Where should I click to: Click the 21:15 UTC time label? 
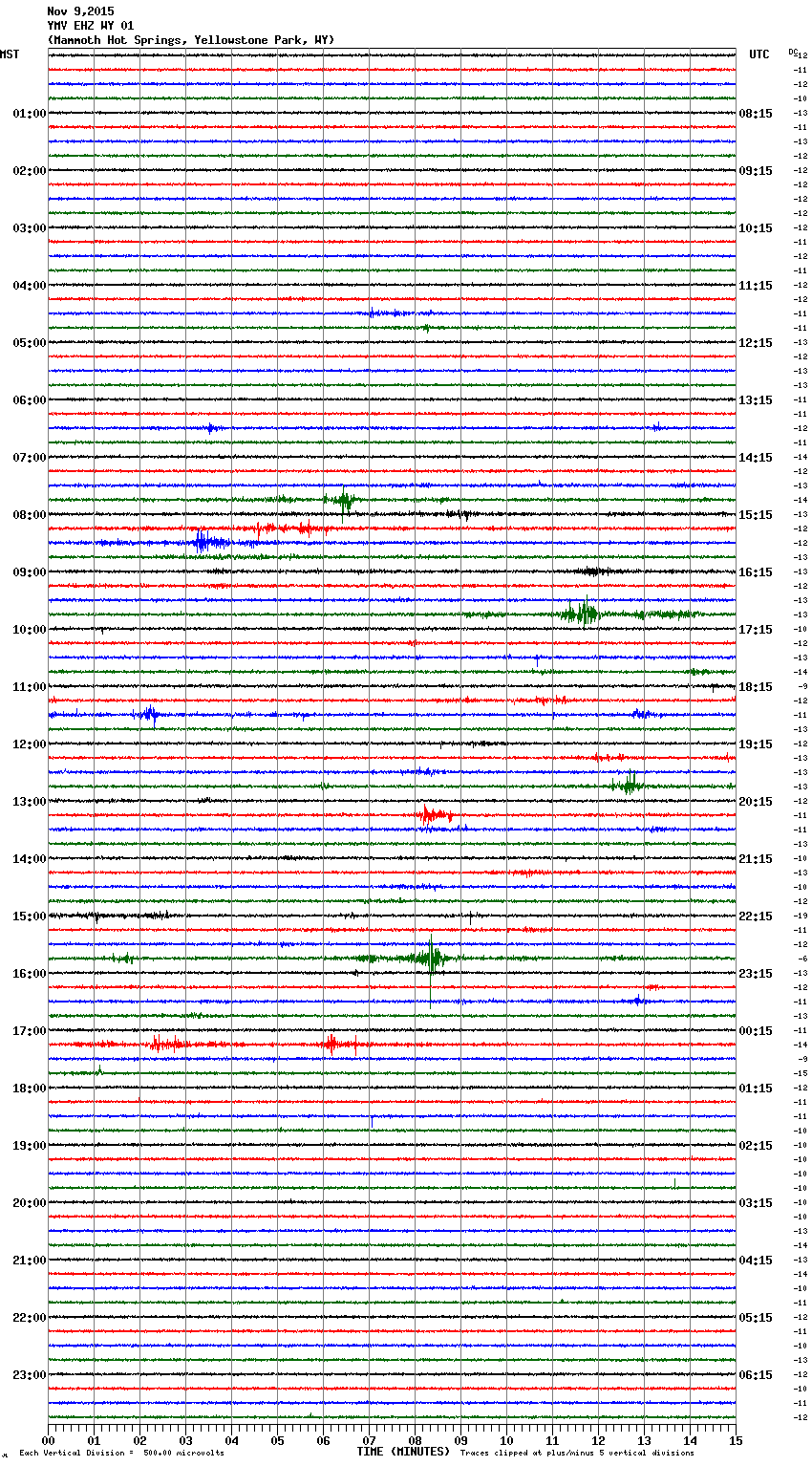(x=756, y=859)
